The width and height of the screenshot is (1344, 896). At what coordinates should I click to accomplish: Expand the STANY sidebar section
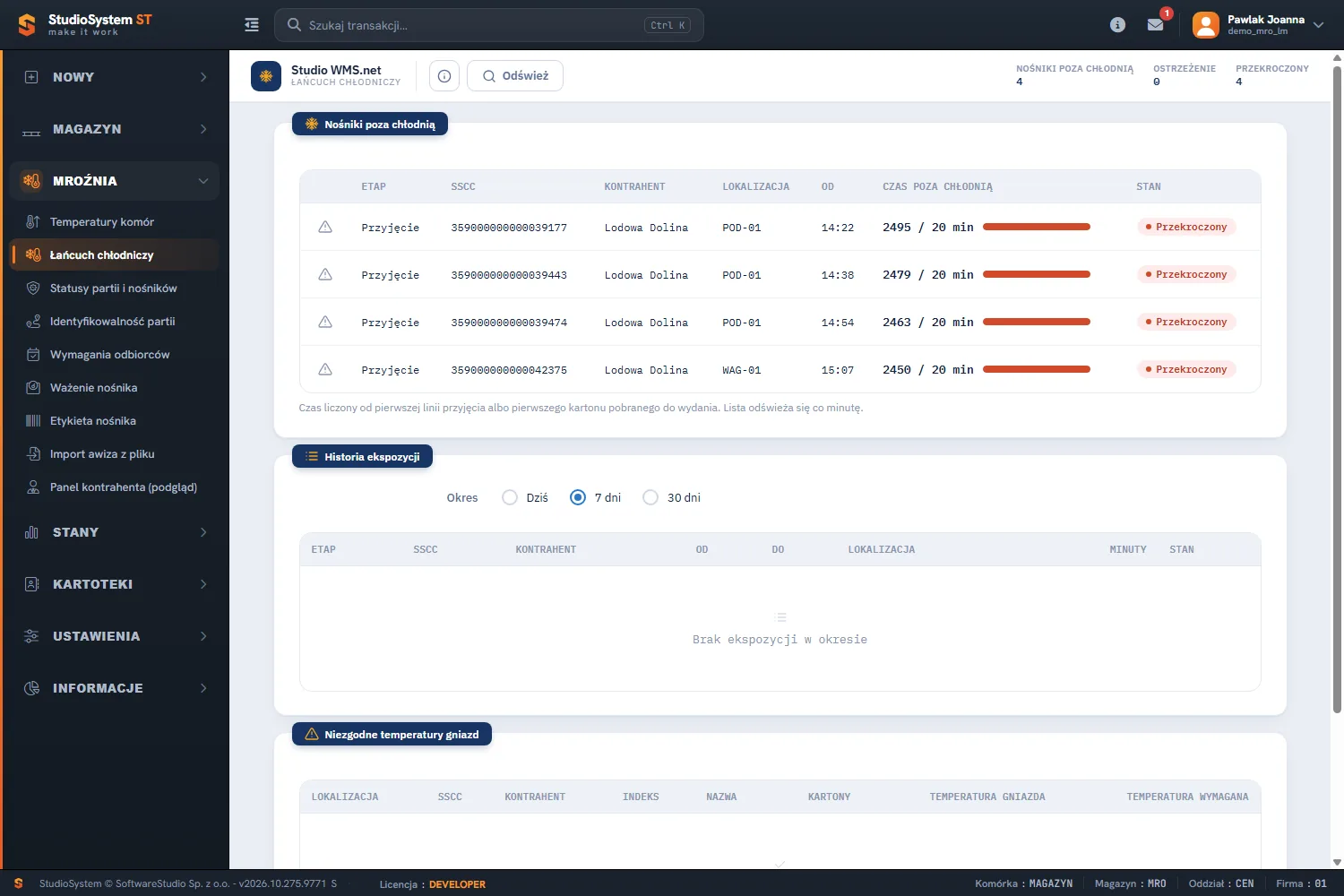(x=115, y=532)
